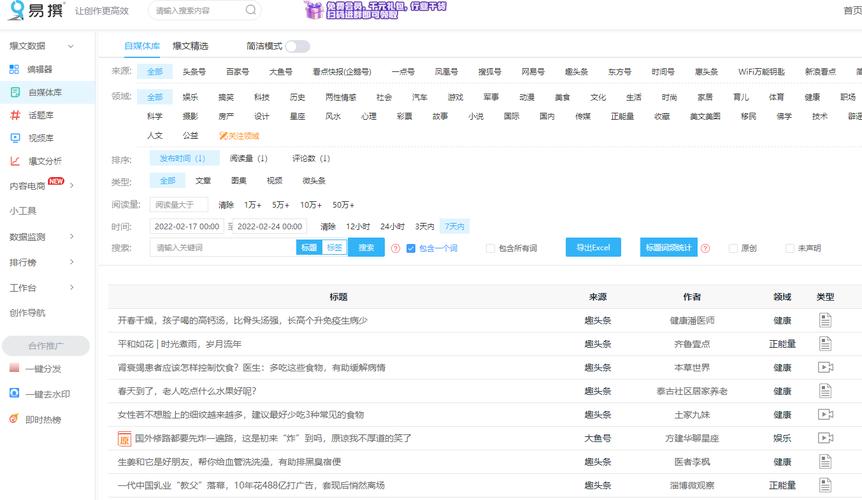Filter source by 百家号

pos(237,71)
